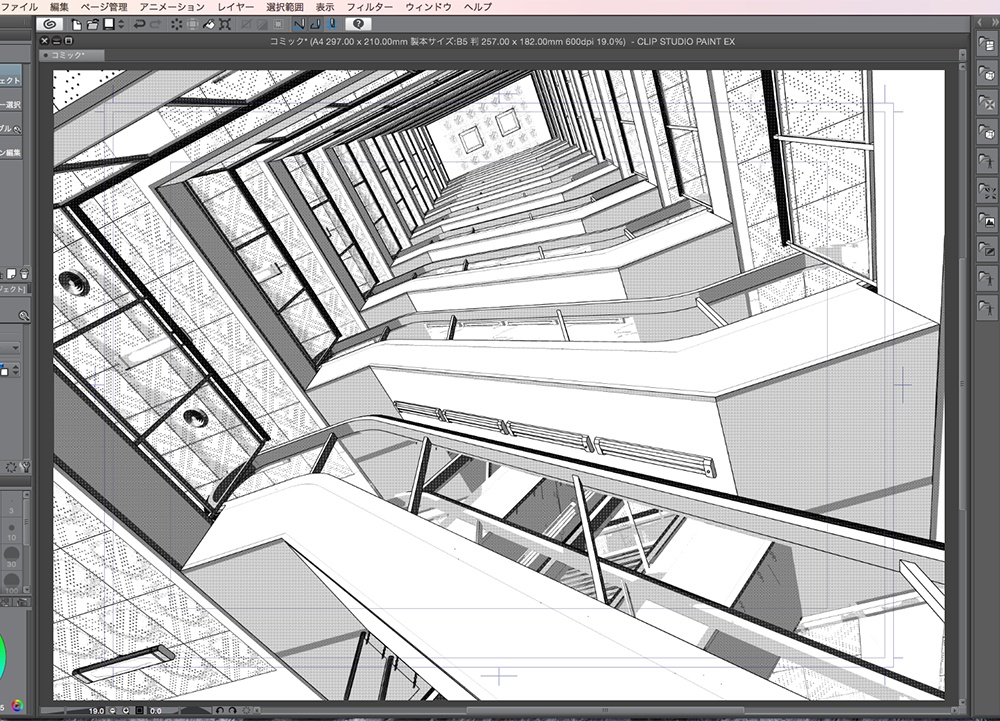Open the pose figure material folder

987,161
